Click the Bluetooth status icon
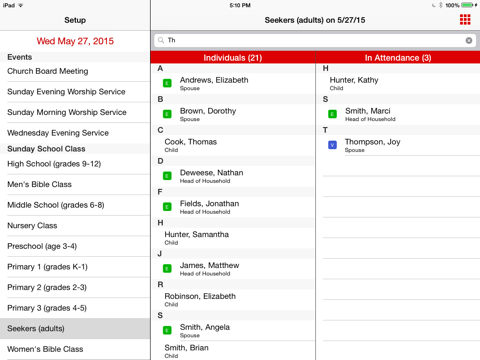The height and width of the screenshot is (360, 480). click(441, 5)
